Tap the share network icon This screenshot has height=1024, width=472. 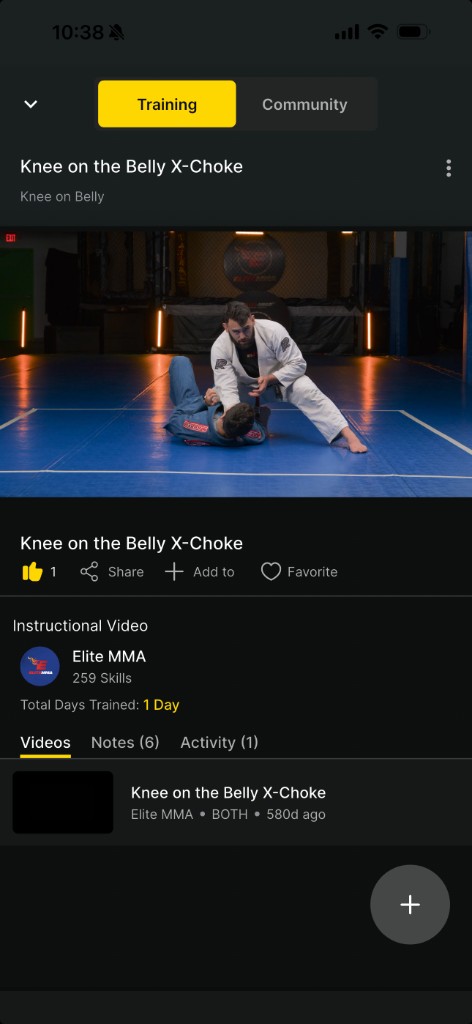pos(89,572)
